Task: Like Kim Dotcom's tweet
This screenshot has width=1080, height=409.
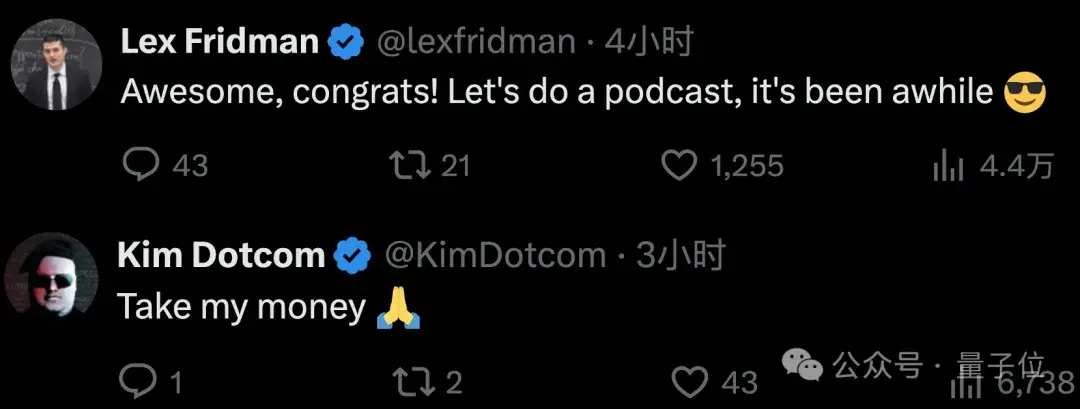Action: (689, 380)
